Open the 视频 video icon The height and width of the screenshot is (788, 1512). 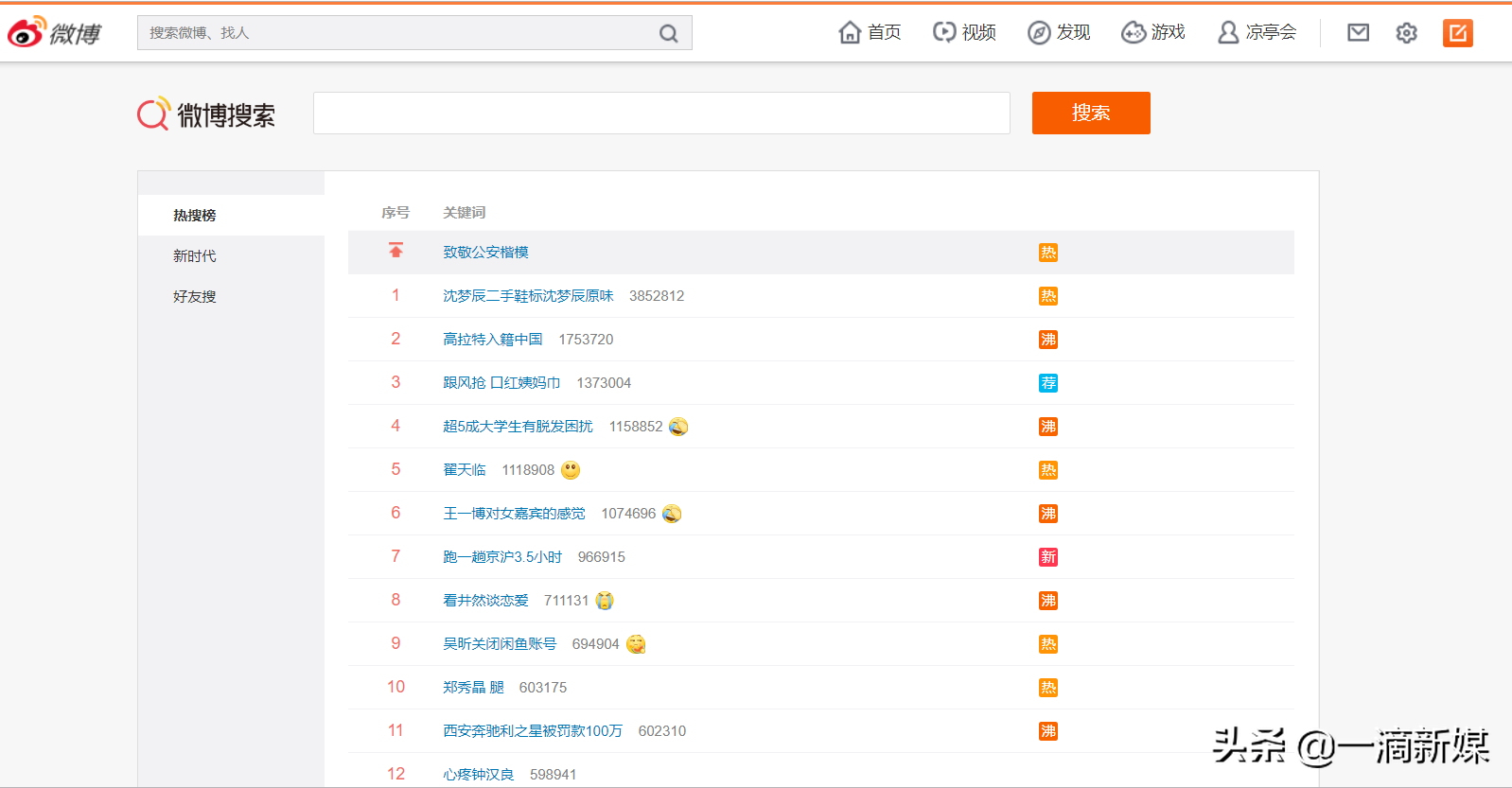(944, 32)
